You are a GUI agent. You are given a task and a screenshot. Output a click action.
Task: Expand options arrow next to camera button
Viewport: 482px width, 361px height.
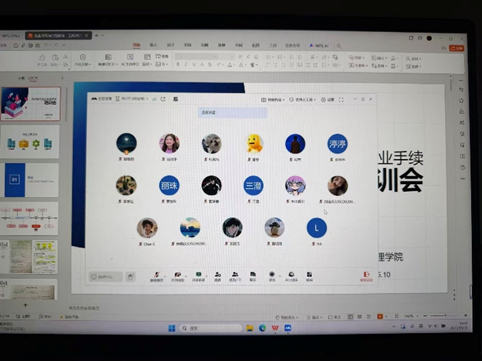point(185,276)
